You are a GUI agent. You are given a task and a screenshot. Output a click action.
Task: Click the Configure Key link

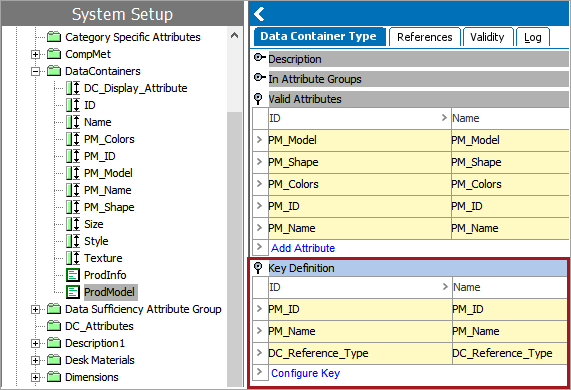coord(306,373)
